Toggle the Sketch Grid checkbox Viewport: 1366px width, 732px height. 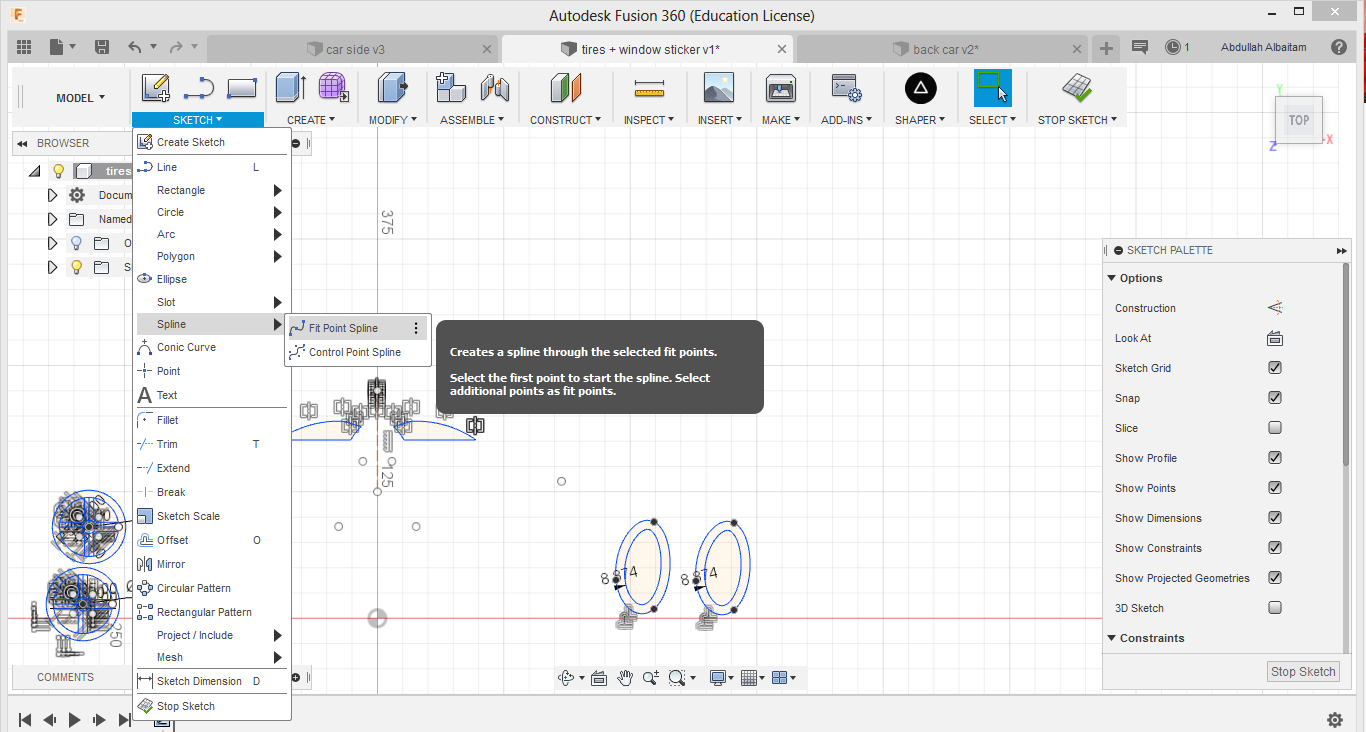click(x=1275, y=368)
